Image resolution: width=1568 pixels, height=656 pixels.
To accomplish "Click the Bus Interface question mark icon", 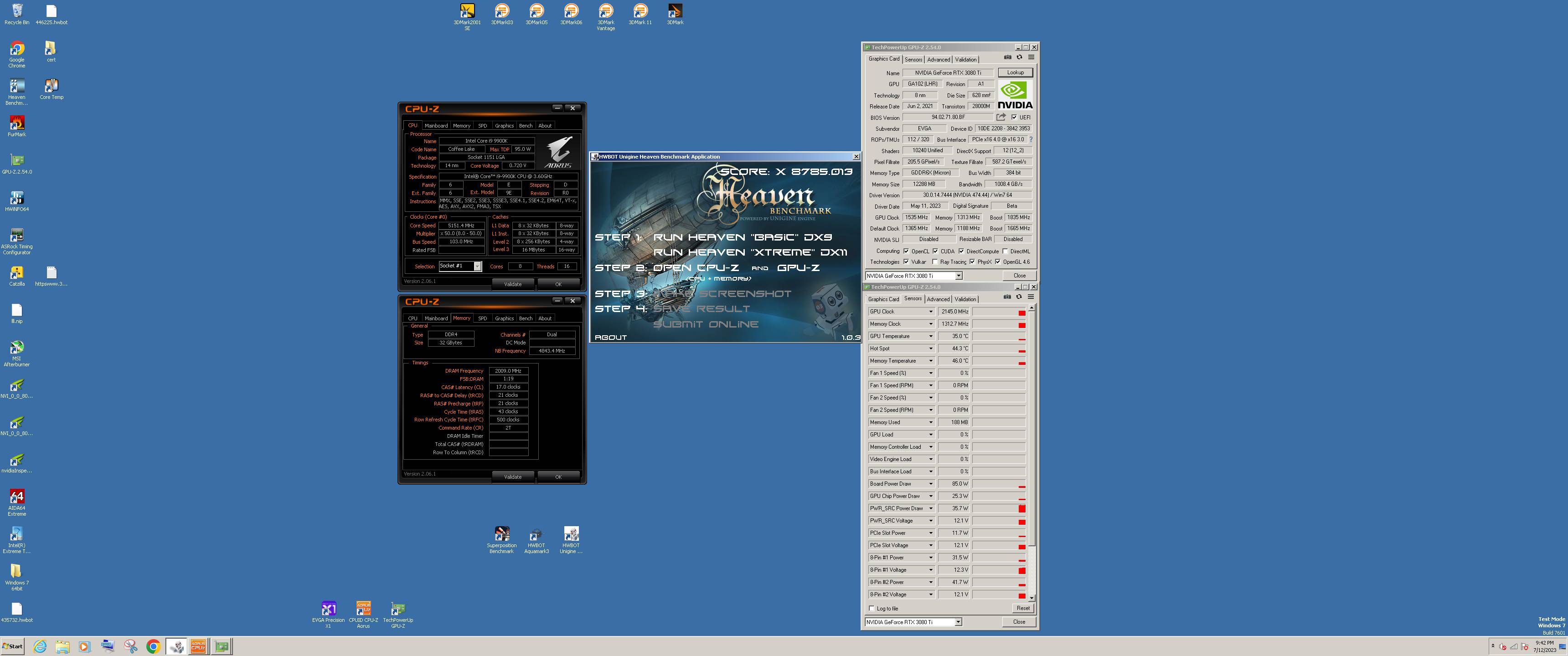I will (x=1031, y=139).
